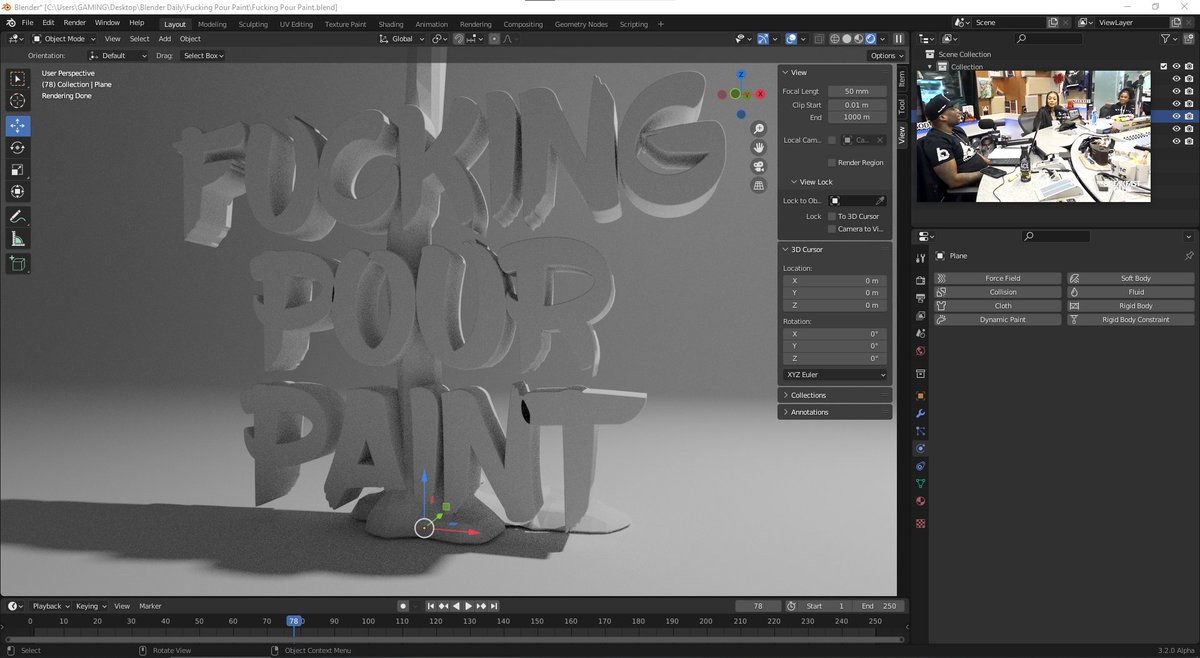Open the XYZ Euler rotation mode dropdown
Image resolution: width=1200 pixels, height=658 pixels.
835,375
